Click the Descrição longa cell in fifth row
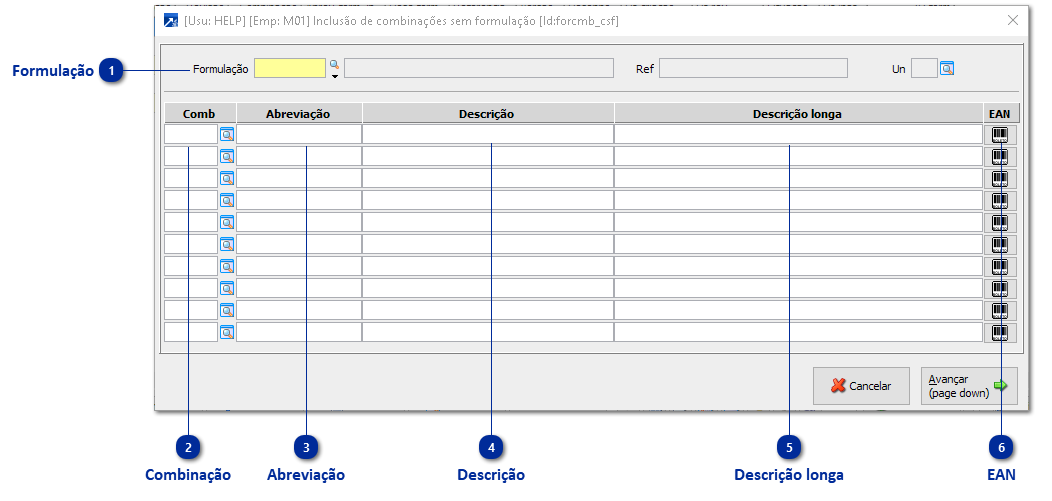Screen dimensions: 1052x501 798,223
